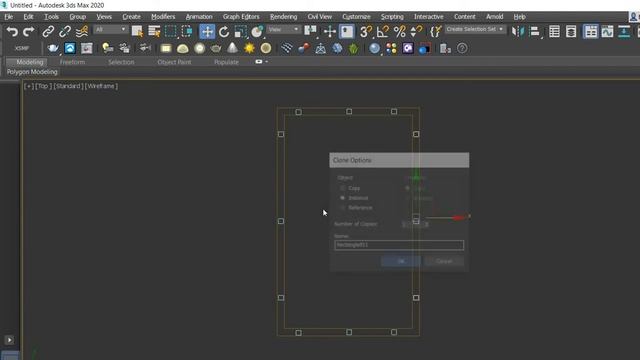Open the viewport [+] menu
This screenshot has width=640, height=360.
pos(29,86)
